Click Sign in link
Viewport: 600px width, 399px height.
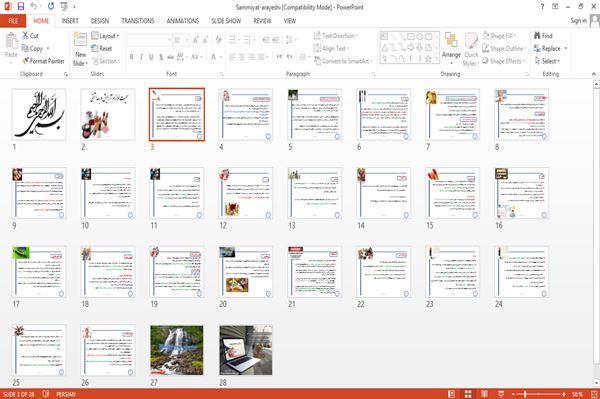(x=578, y=21)
